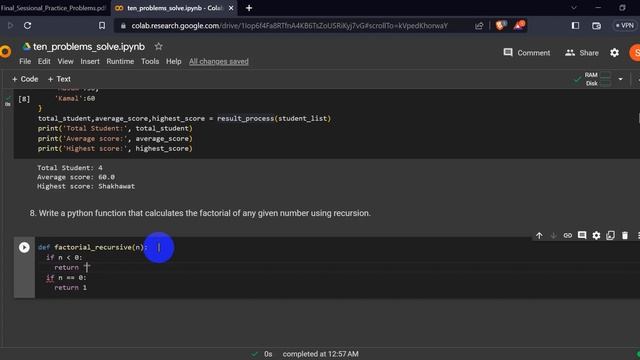640x360 pixels.
Task: Bookmark this page in the browser
Action: 102,25
